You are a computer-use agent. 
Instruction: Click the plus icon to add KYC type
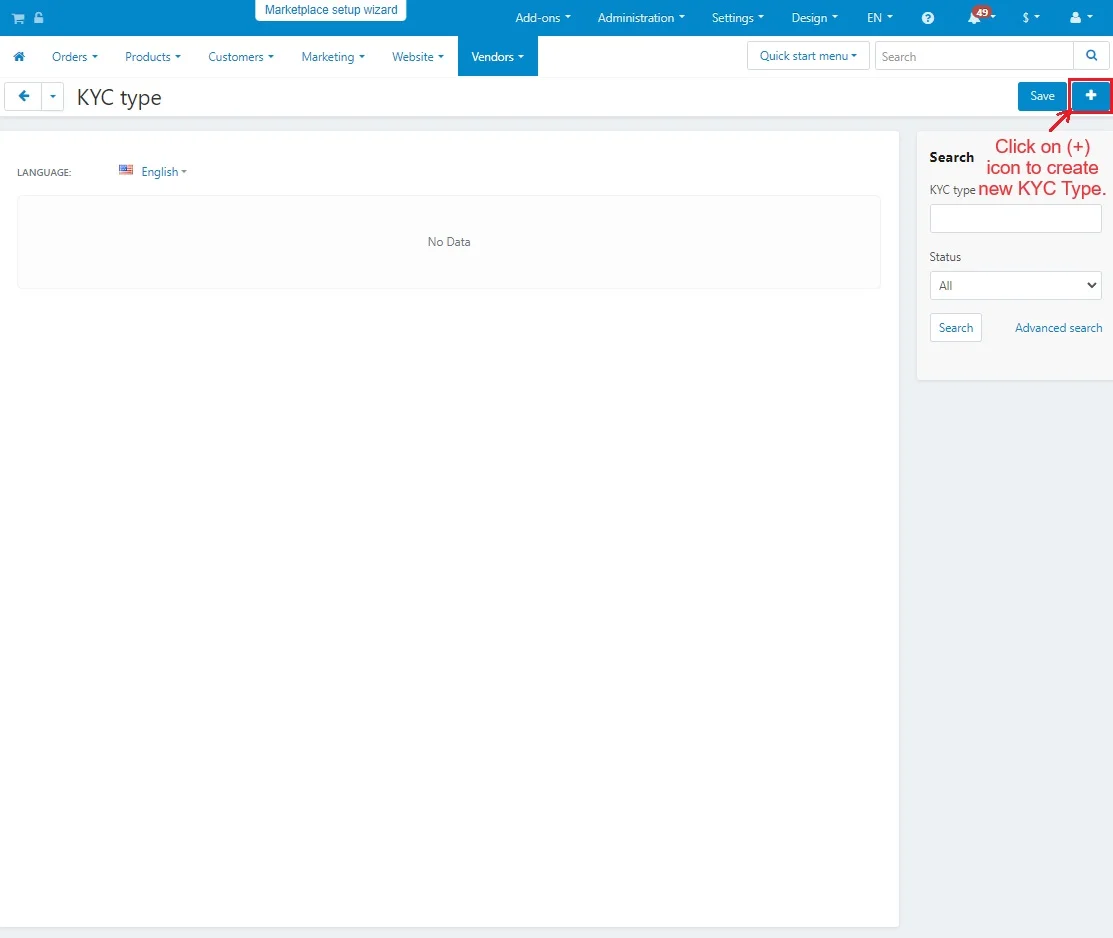[1091, 96]
